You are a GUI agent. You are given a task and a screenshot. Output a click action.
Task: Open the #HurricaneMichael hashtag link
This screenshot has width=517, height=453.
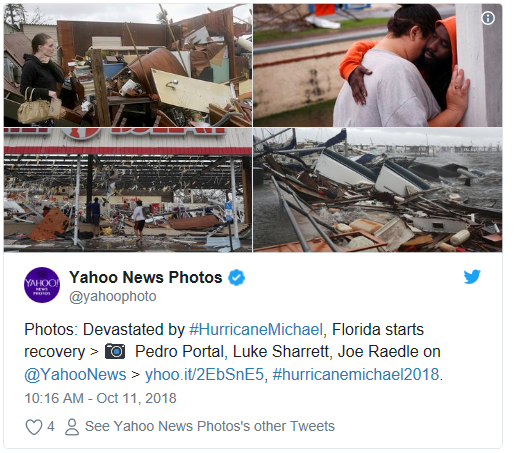click(256, 330)
